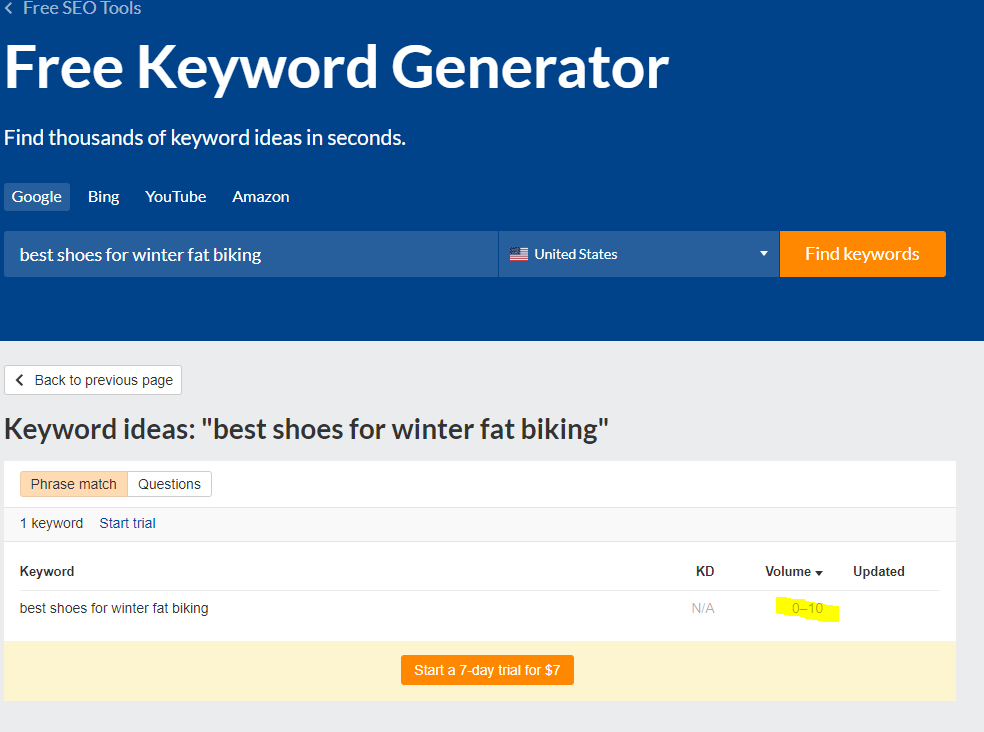The image size is (984, 732).
Task: Click the '1 keyword' count text
Action: click(51, 523)
